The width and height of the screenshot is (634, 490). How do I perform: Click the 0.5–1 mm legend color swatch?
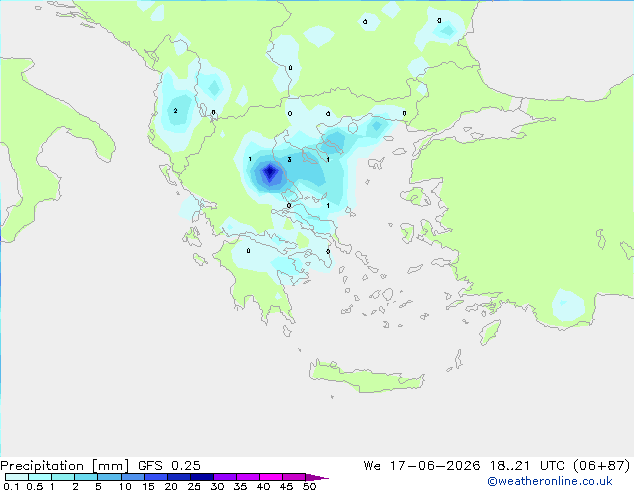(x=40, y=477)
